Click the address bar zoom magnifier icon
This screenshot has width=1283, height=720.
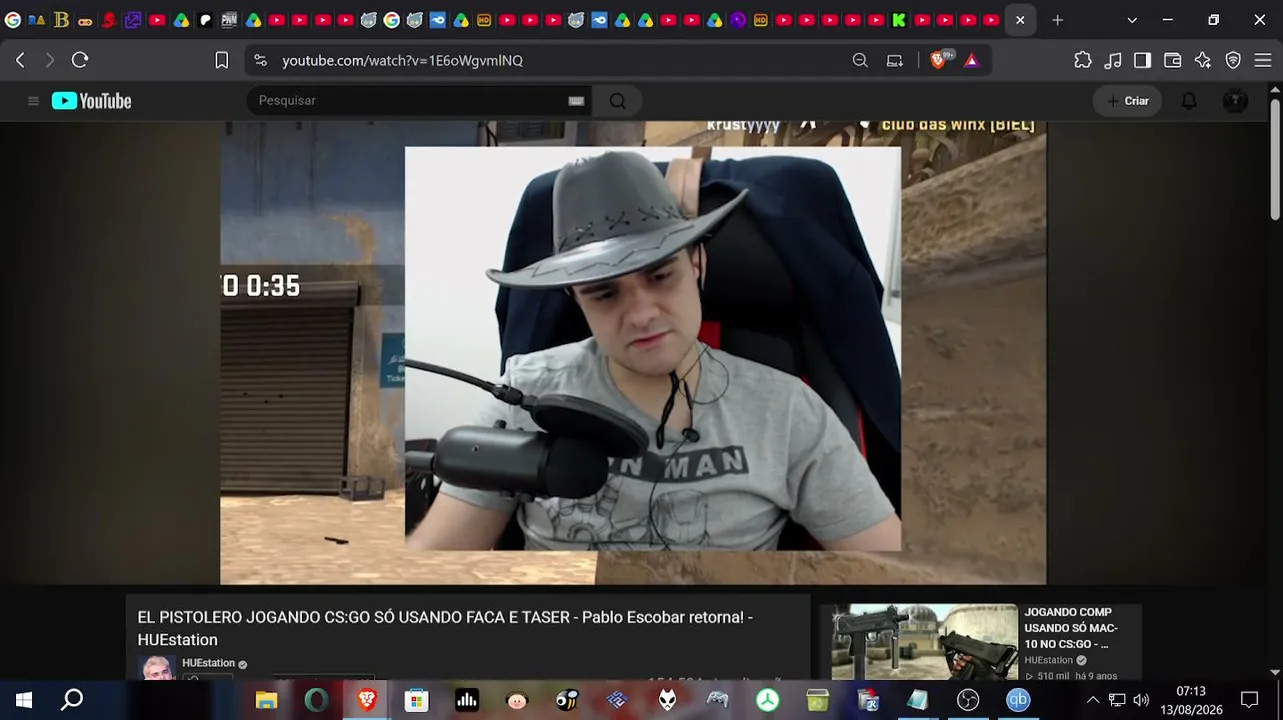[x=860, y=60]
